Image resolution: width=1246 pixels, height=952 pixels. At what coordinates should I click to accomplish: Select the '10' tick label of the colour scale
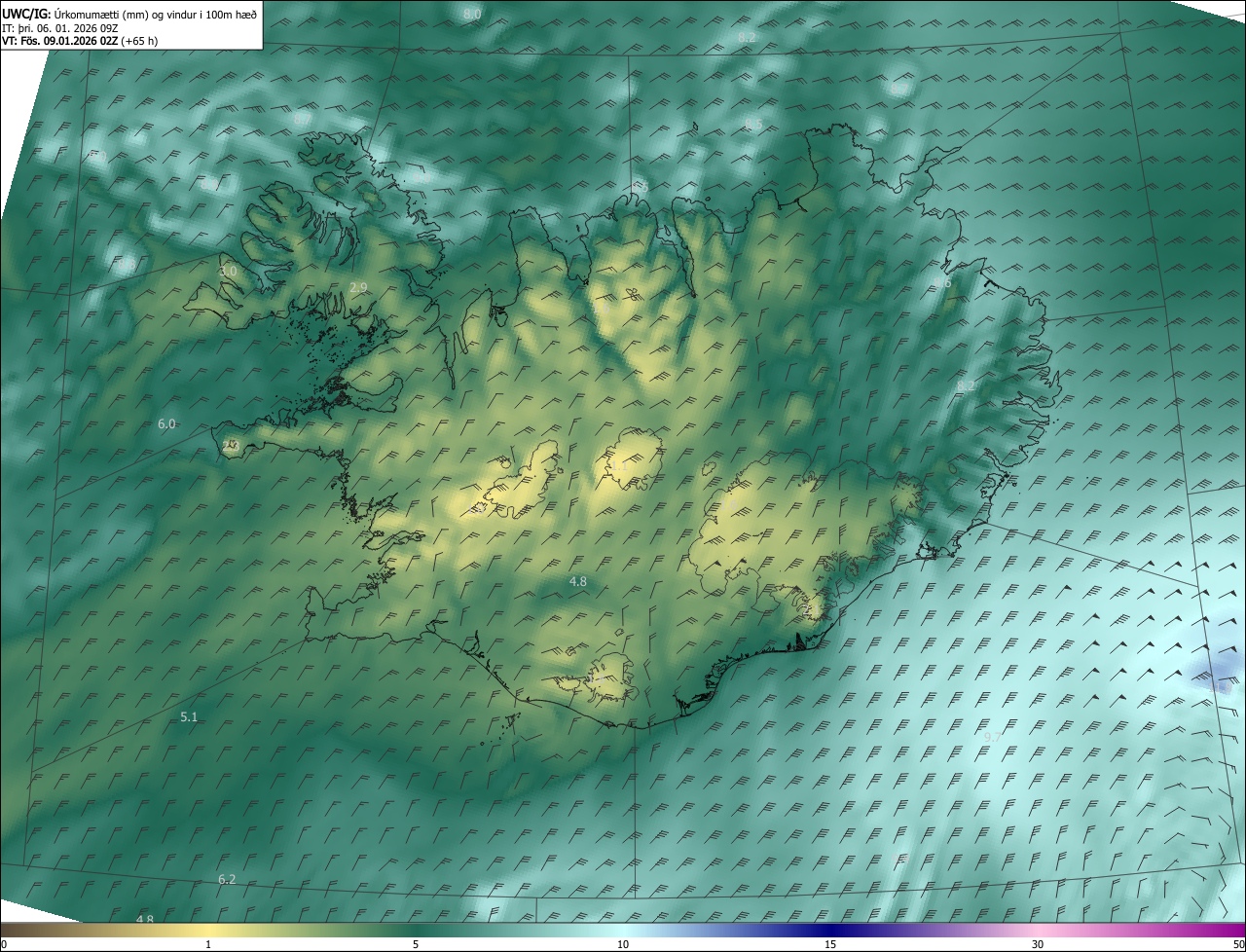coord(623,945)
